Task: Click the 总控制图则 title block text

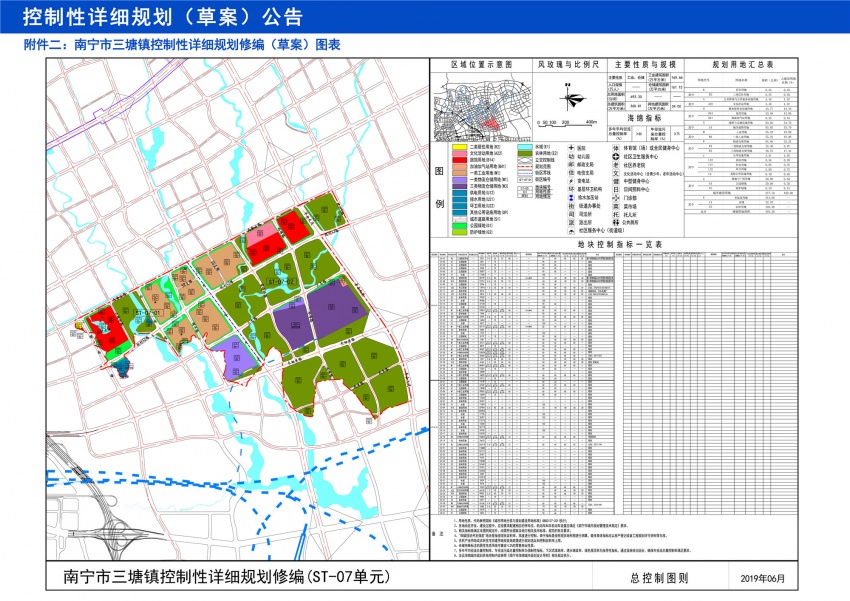Action: pos(659,578)
